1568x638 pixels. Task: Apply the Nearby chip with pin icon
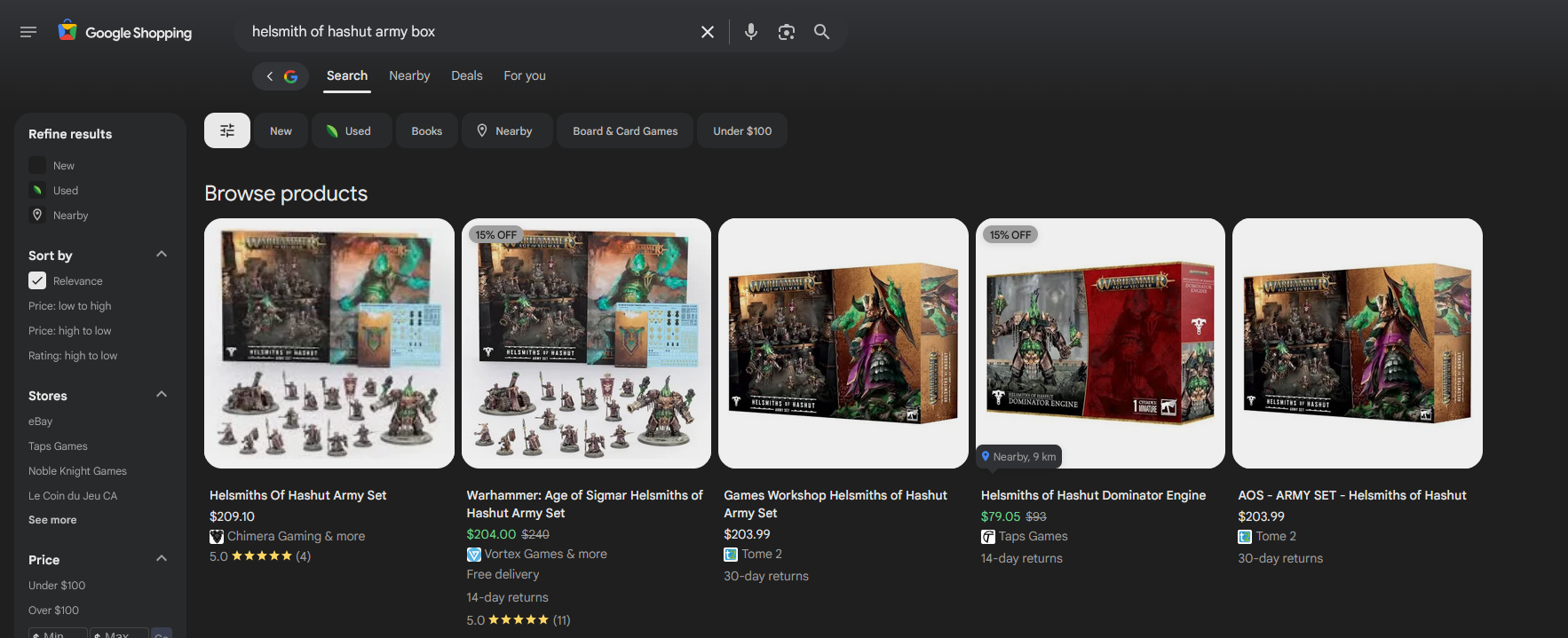(507, 130)
